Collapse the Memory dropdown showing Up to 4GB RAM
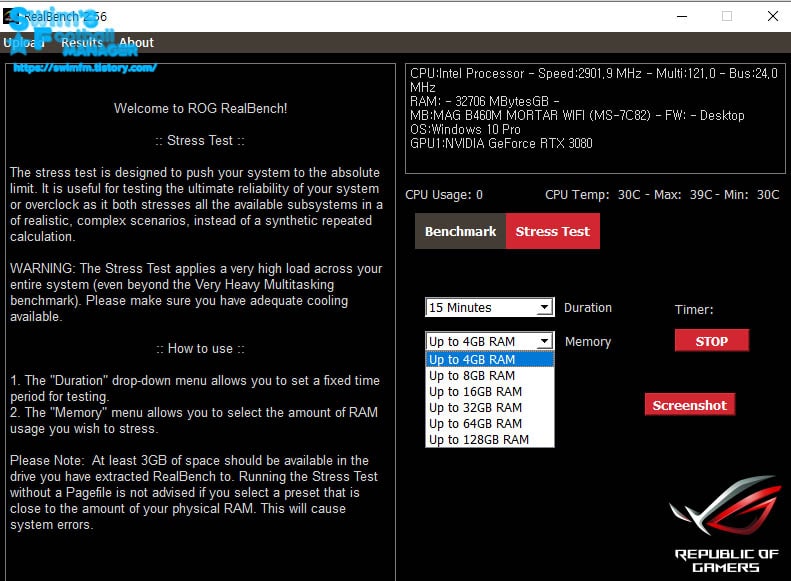The width and height of the screenshot is (791, 581). (489, 341)
